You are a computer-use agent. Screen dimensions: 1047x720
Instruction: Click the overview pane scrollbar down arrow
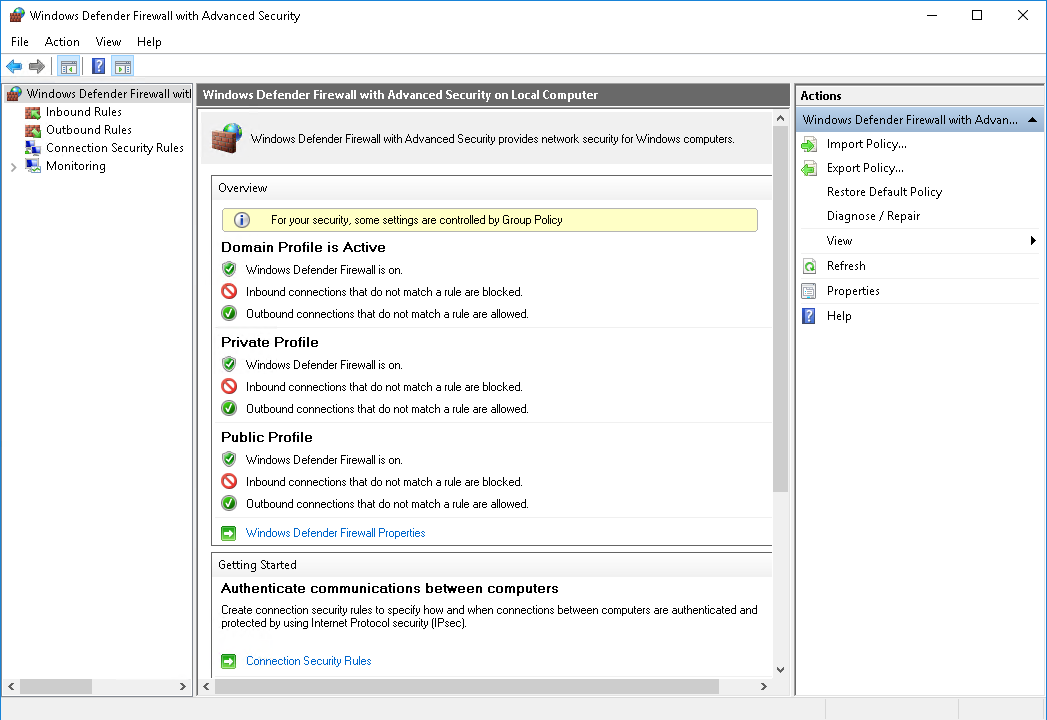click(780, 670)
